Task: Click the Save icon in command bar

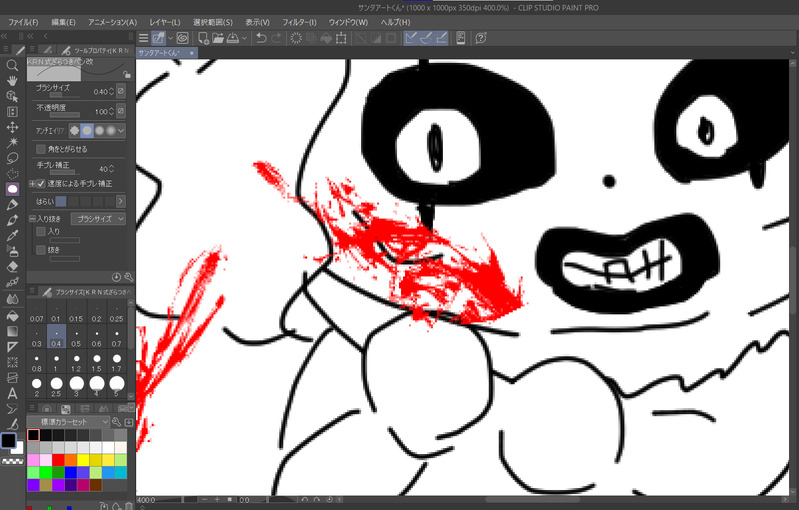Action: 233,38
